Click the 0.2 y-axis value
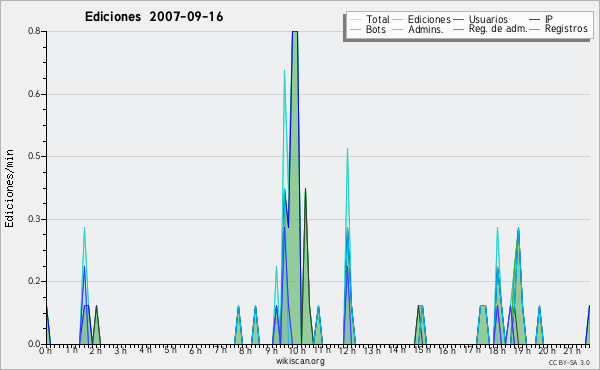The height and width of the screenshot is (370, 600). pyautogui.click(x=34, y=281)
